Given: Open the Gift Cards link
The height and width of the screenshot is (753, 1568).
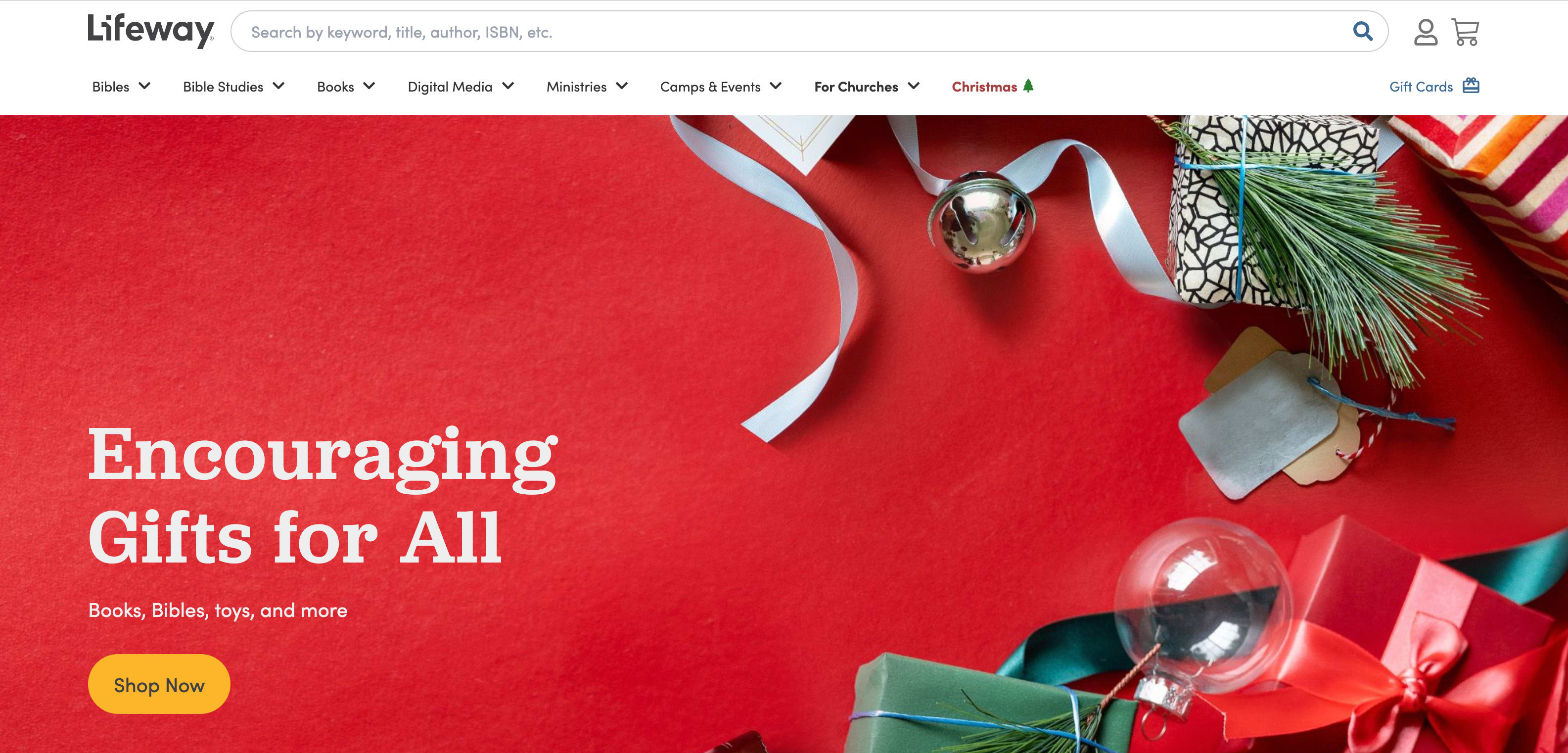Looking at the screenshot, I should click(1421, 87).
